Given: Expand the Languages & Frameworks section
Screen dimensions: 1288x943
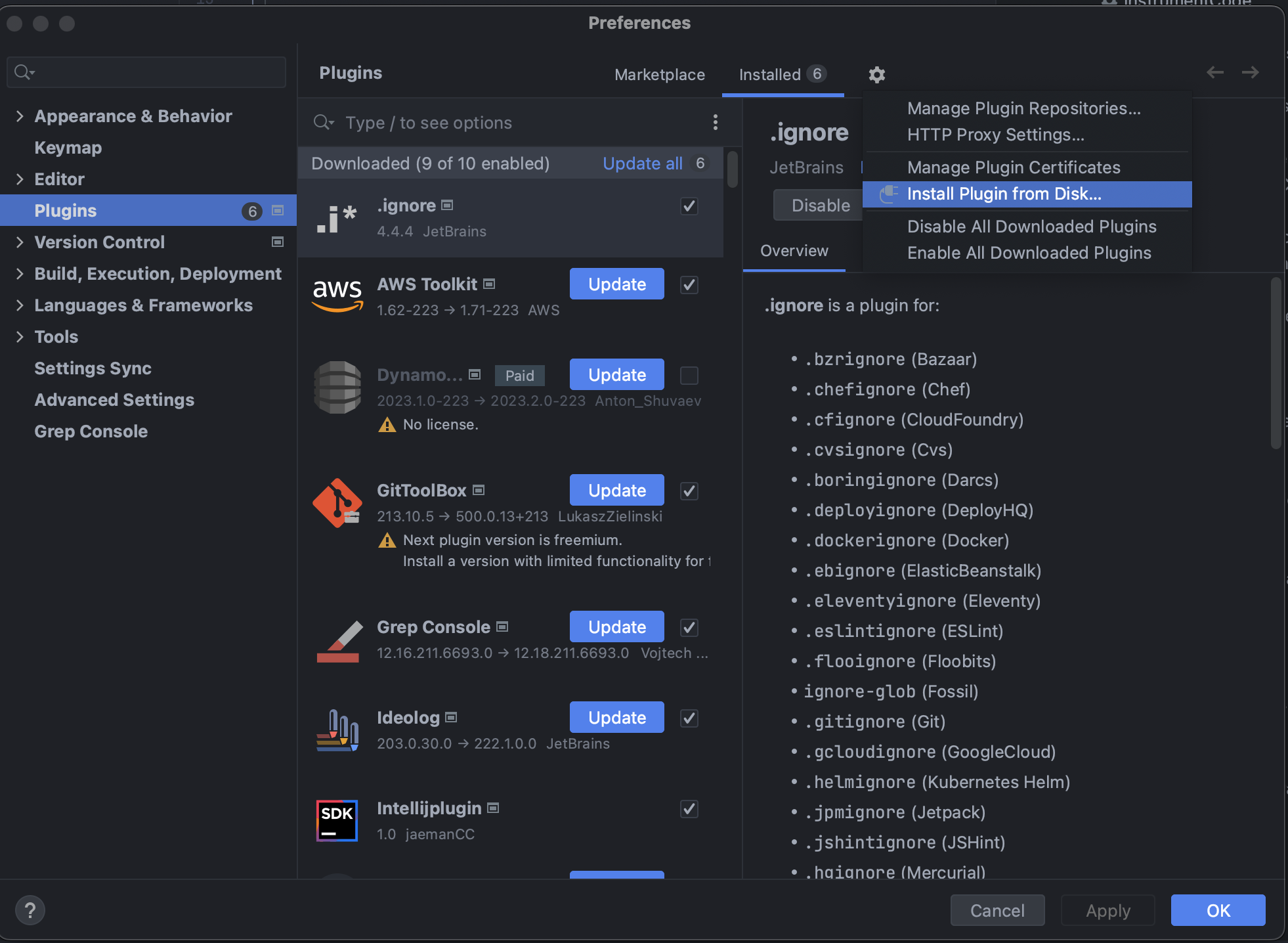Looking at the screenshot, I should tap(20, 305).
